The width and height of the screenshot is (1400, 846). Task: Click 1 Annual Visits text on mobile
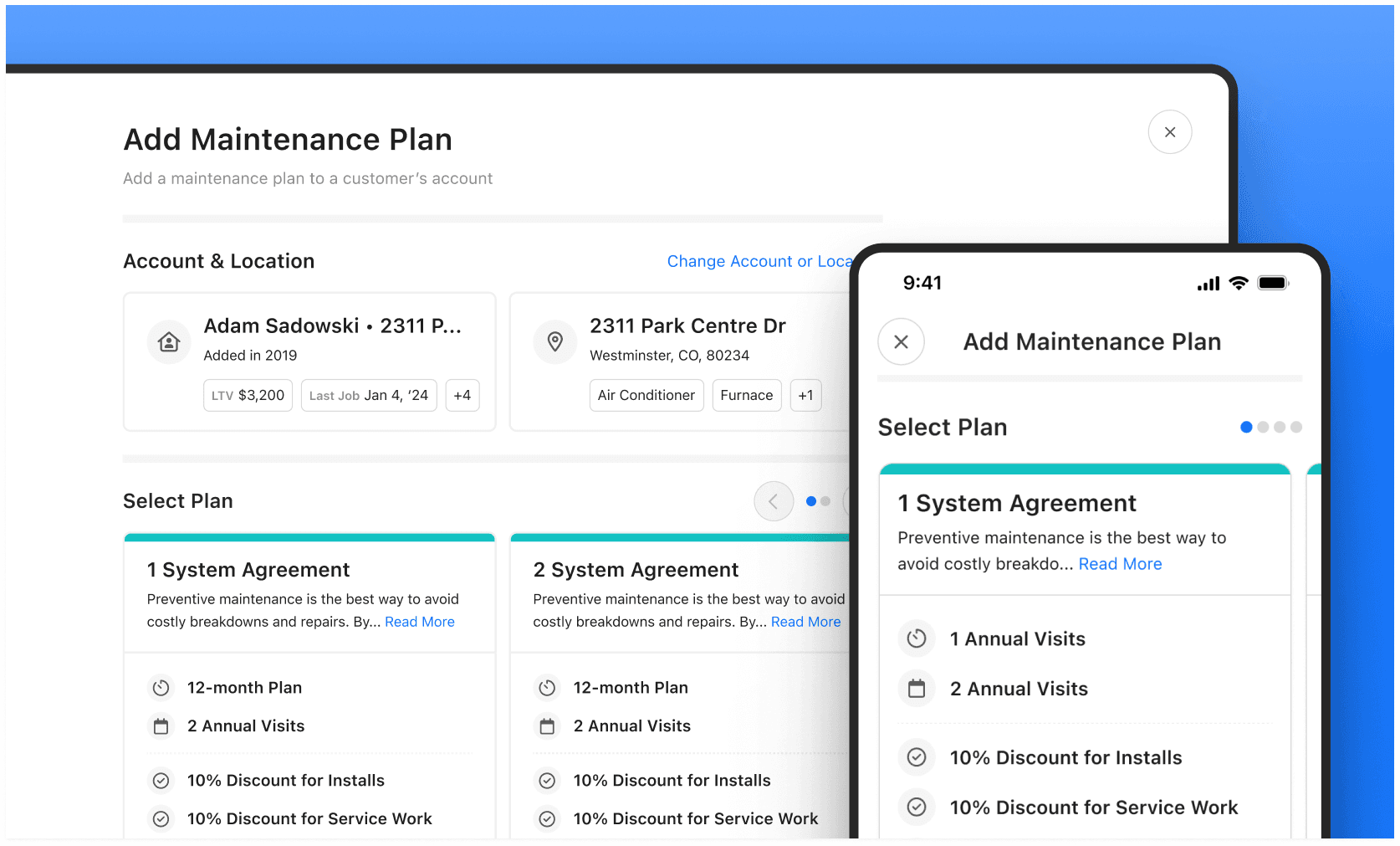click(x=1017, y=638)
